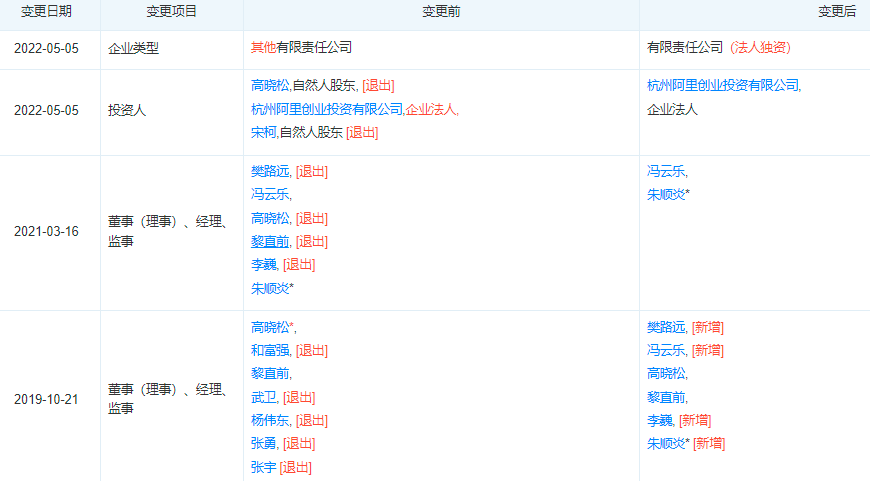The image size is (870, 481).
Task: Click the 变更项目 column header
Action: tap(171, 12)
